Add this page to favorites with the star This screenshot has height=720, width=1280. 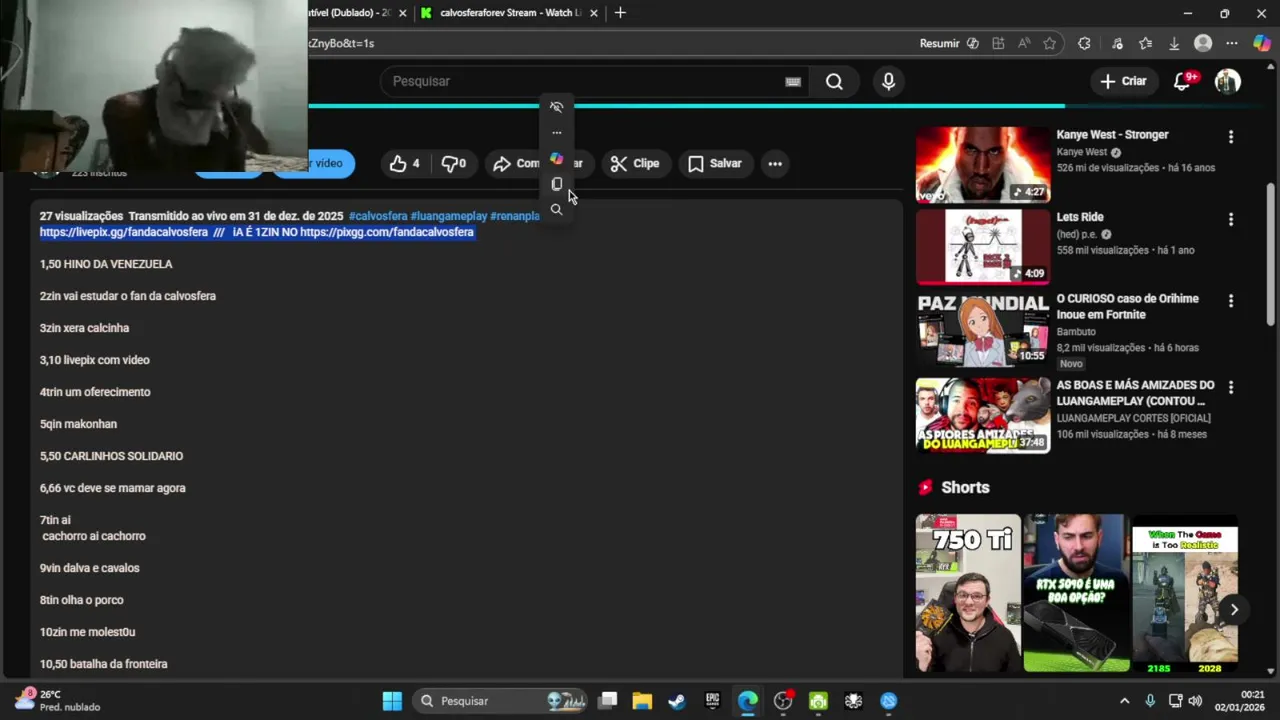coord(1049,43)
